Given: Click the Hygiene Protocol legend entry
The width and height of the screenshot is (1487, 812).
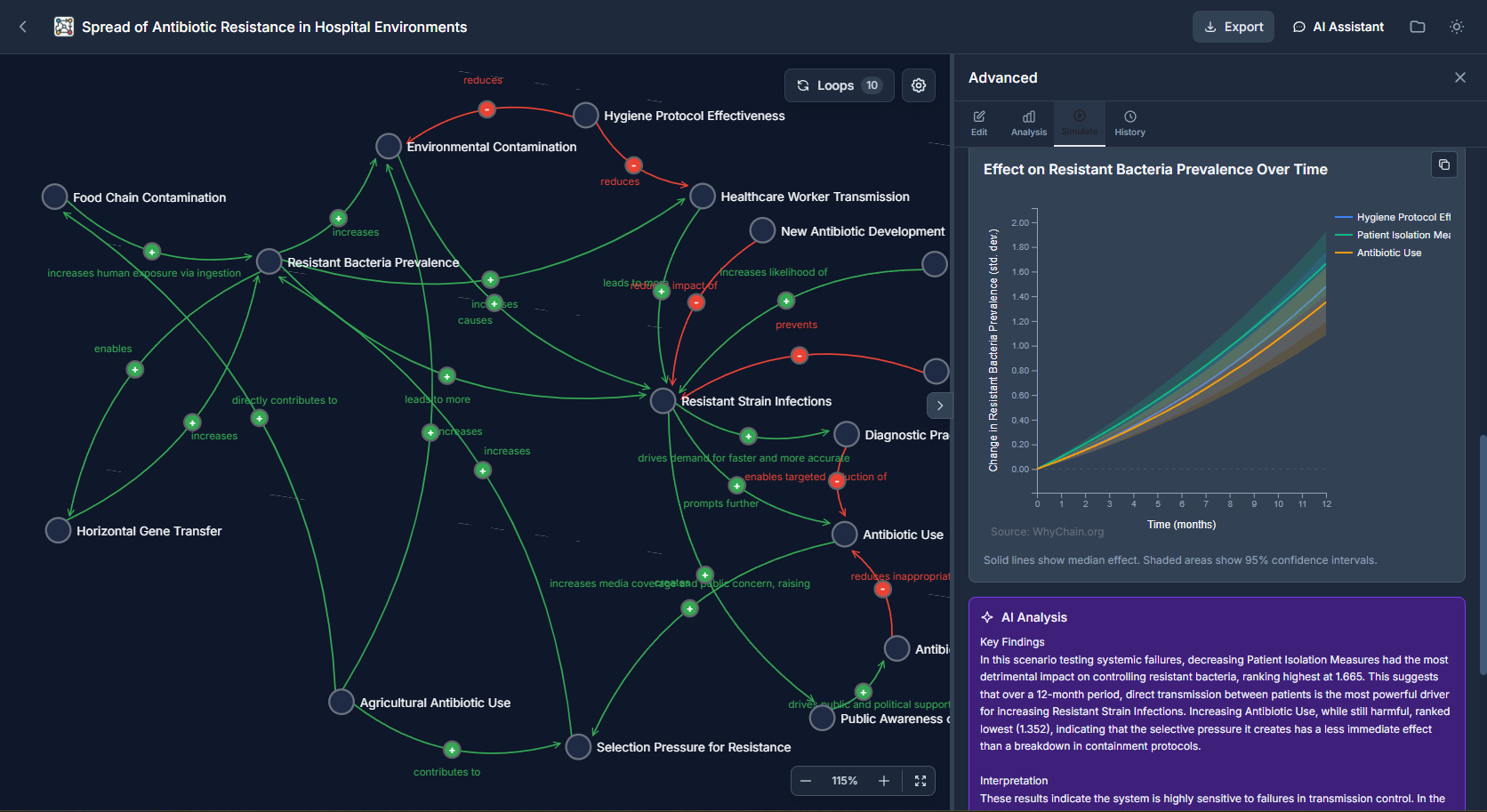Looking at the screenshot, I should click(1393, 217).
